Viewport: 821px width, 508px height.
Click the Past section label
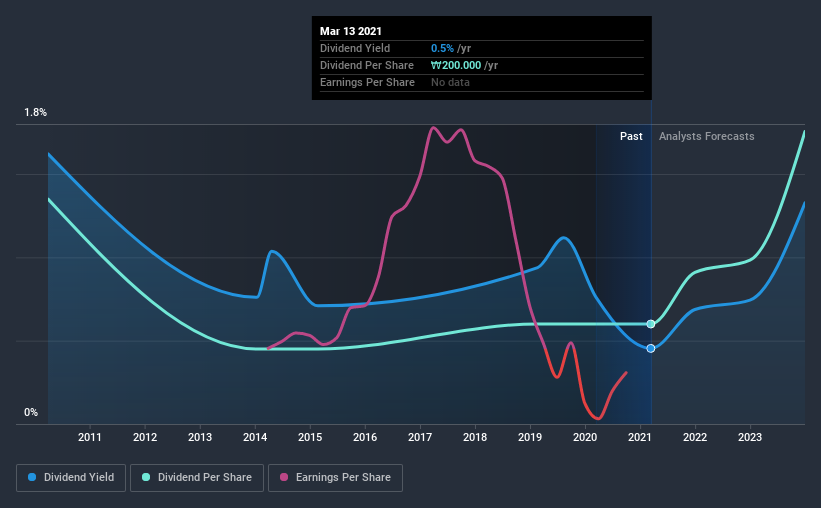tap(631, 136)
